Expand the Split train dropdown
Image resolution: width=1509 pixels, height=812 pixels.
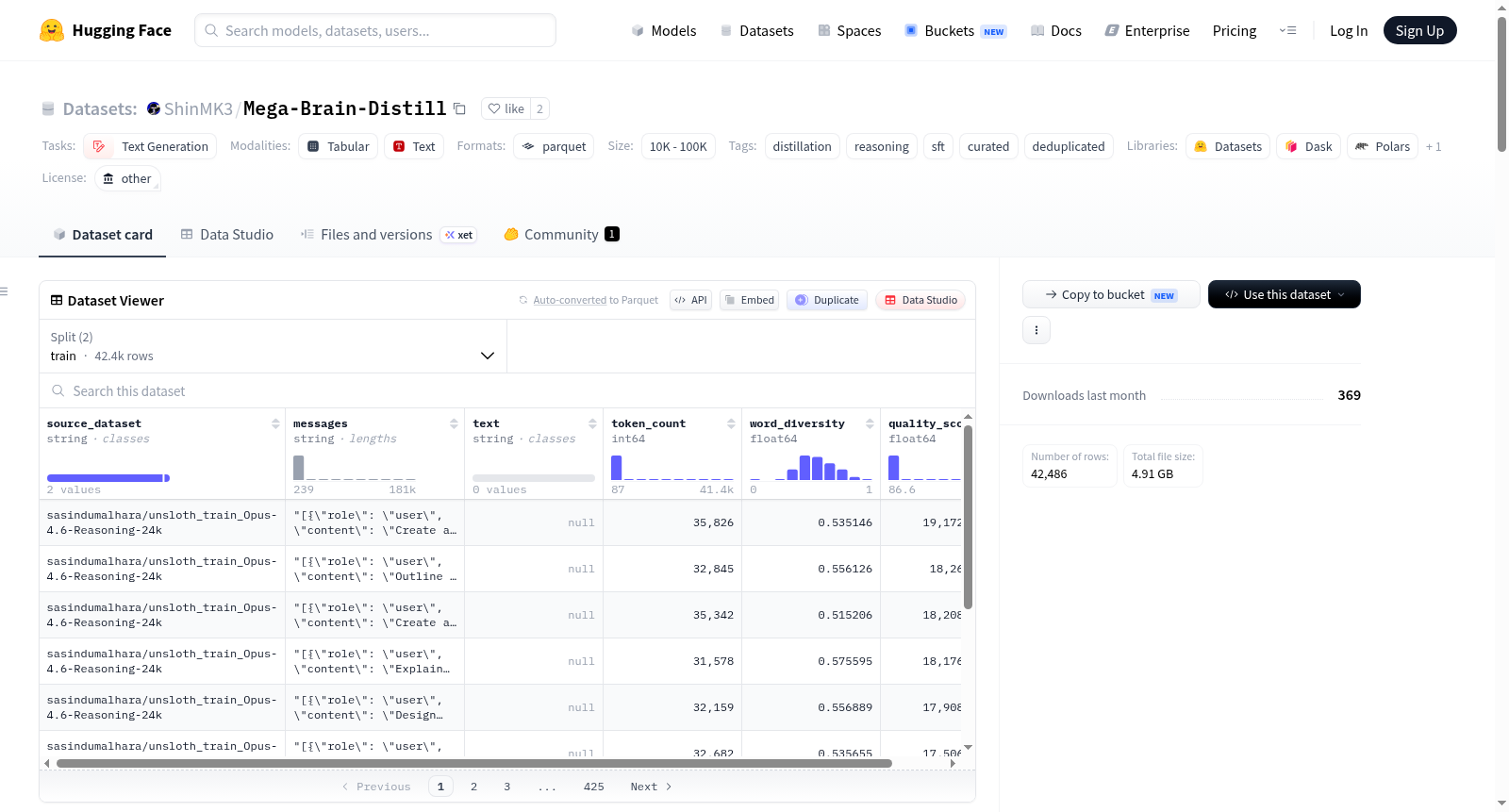[274, 346]
